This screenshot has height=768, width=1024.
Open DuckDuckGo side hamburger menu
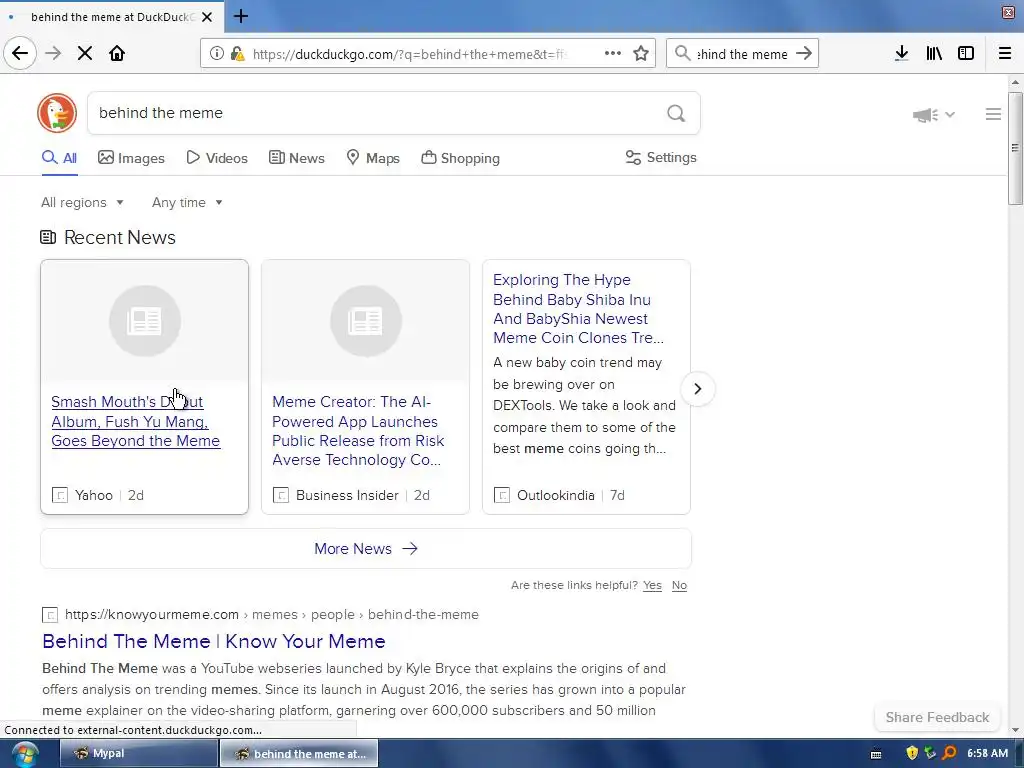pos(993,114)
